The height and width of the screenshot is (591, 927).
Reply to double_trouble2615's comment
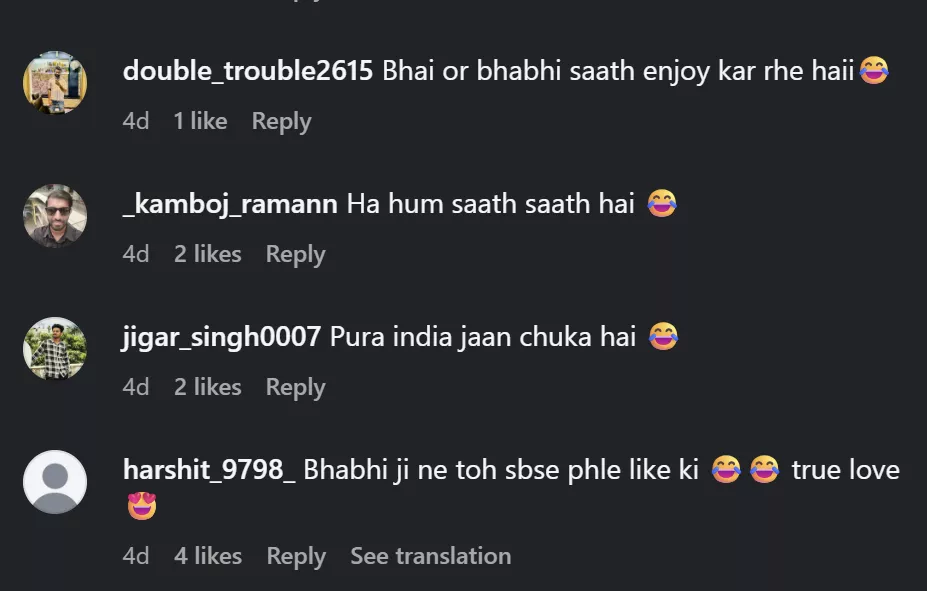tap(281, 121)
